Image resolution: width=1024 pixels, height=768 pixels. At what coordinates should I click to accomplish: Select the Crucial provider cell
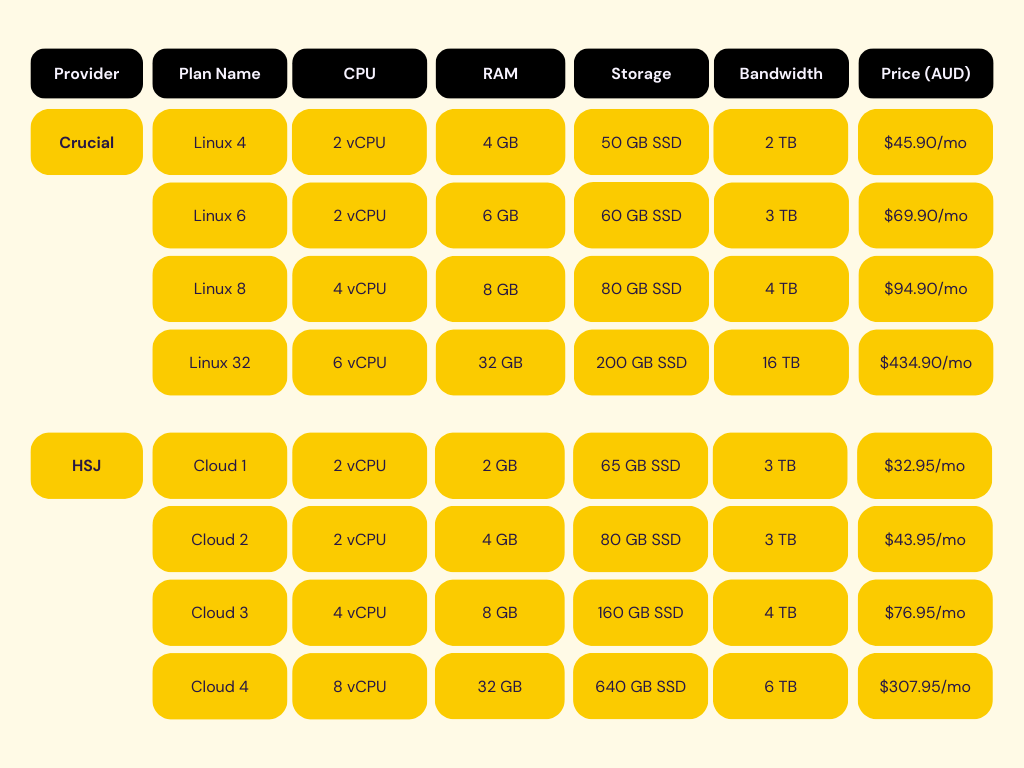pyautogui.click(x=87, y=142)
